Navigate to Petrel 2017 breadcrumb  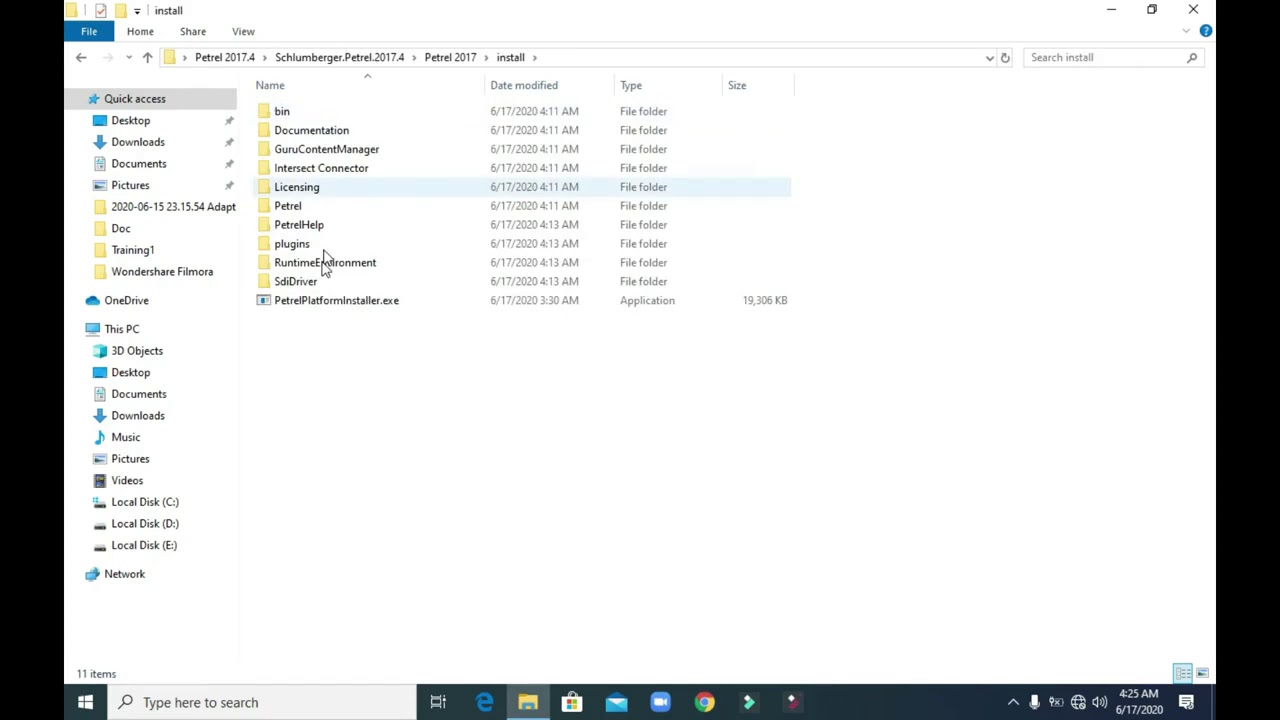[450, 57]
